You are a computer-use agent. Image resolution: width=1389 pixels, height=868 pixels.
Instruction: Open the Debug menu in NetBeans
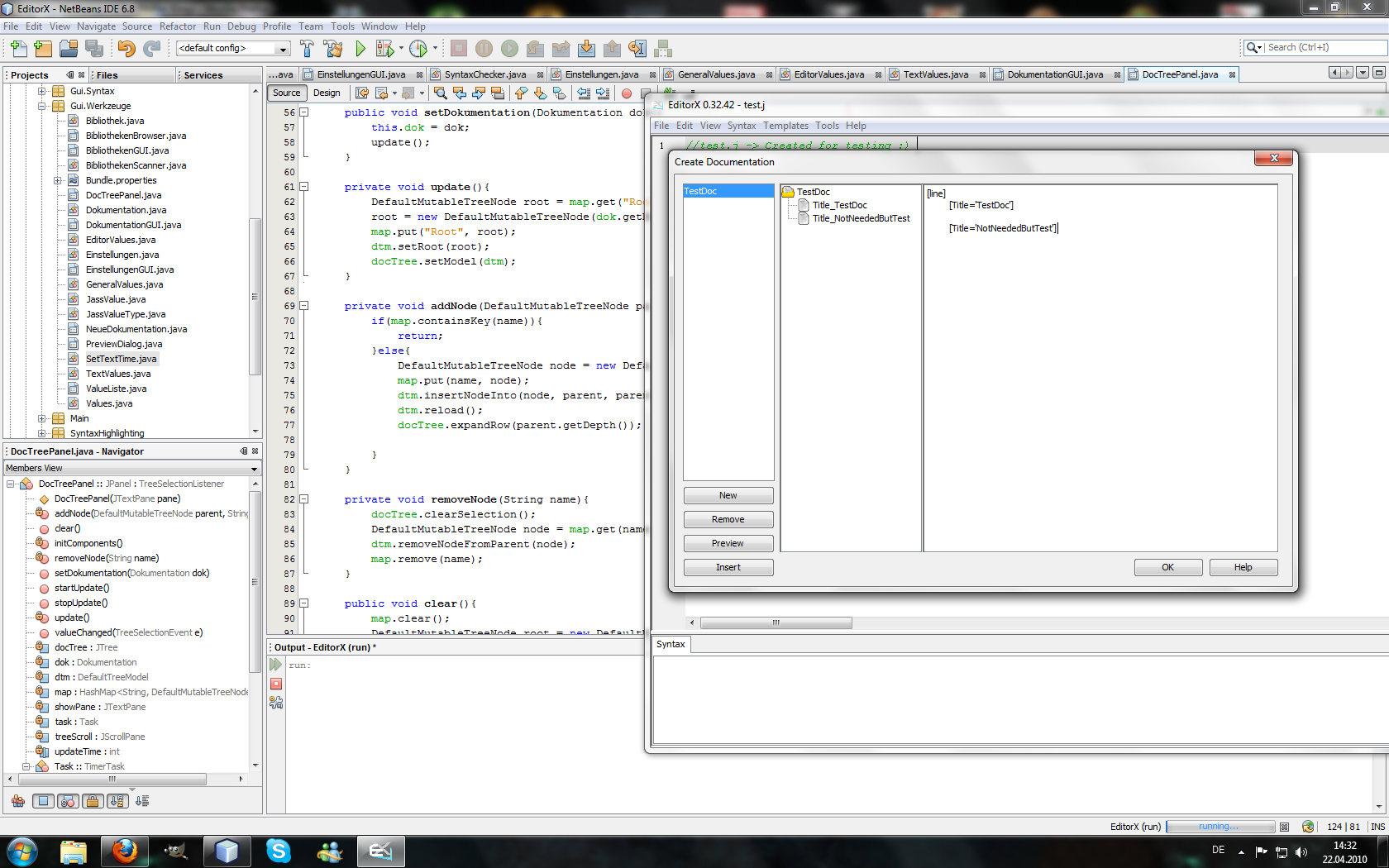pos(241,26)
